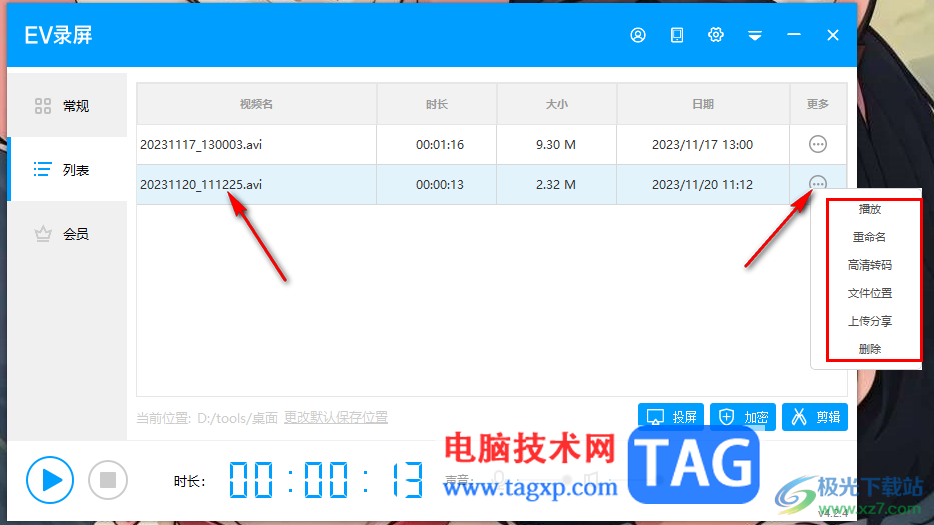Open more options for 20231117_130003.avi
Viewport: 934px width, 525px height.
(818, 144)
